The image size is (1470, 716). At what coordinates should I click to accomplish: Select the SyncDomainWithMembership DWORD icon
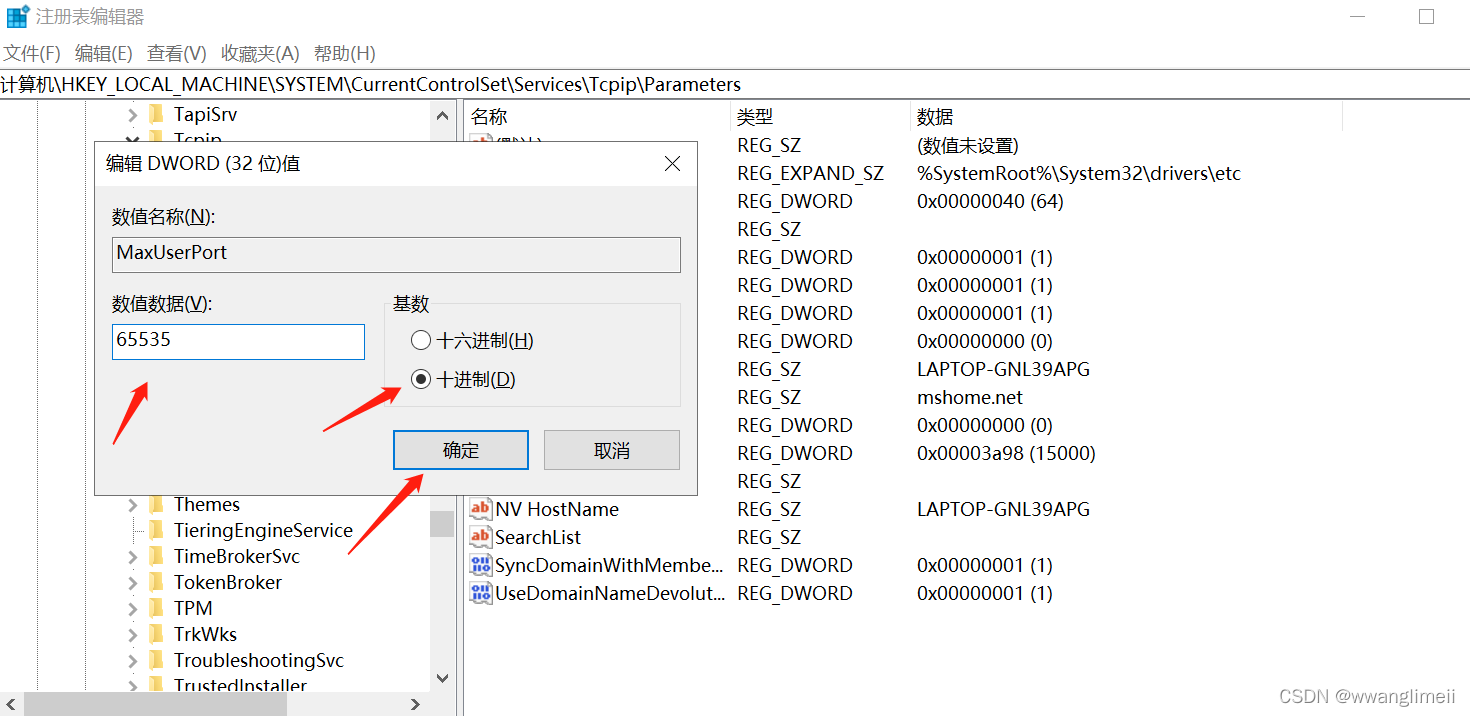(481, 565)
